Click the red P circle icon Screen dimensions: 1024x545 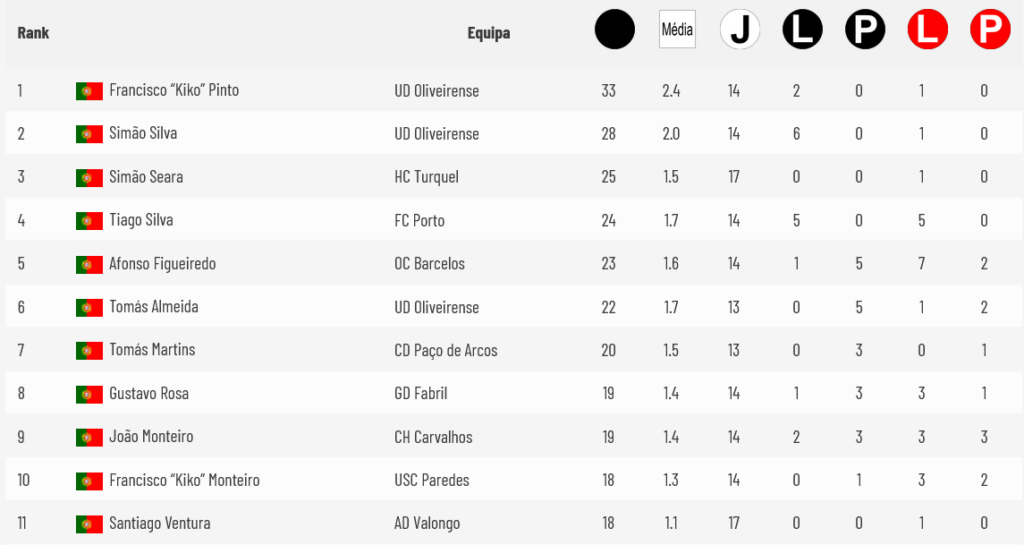(x=991, y=29)
